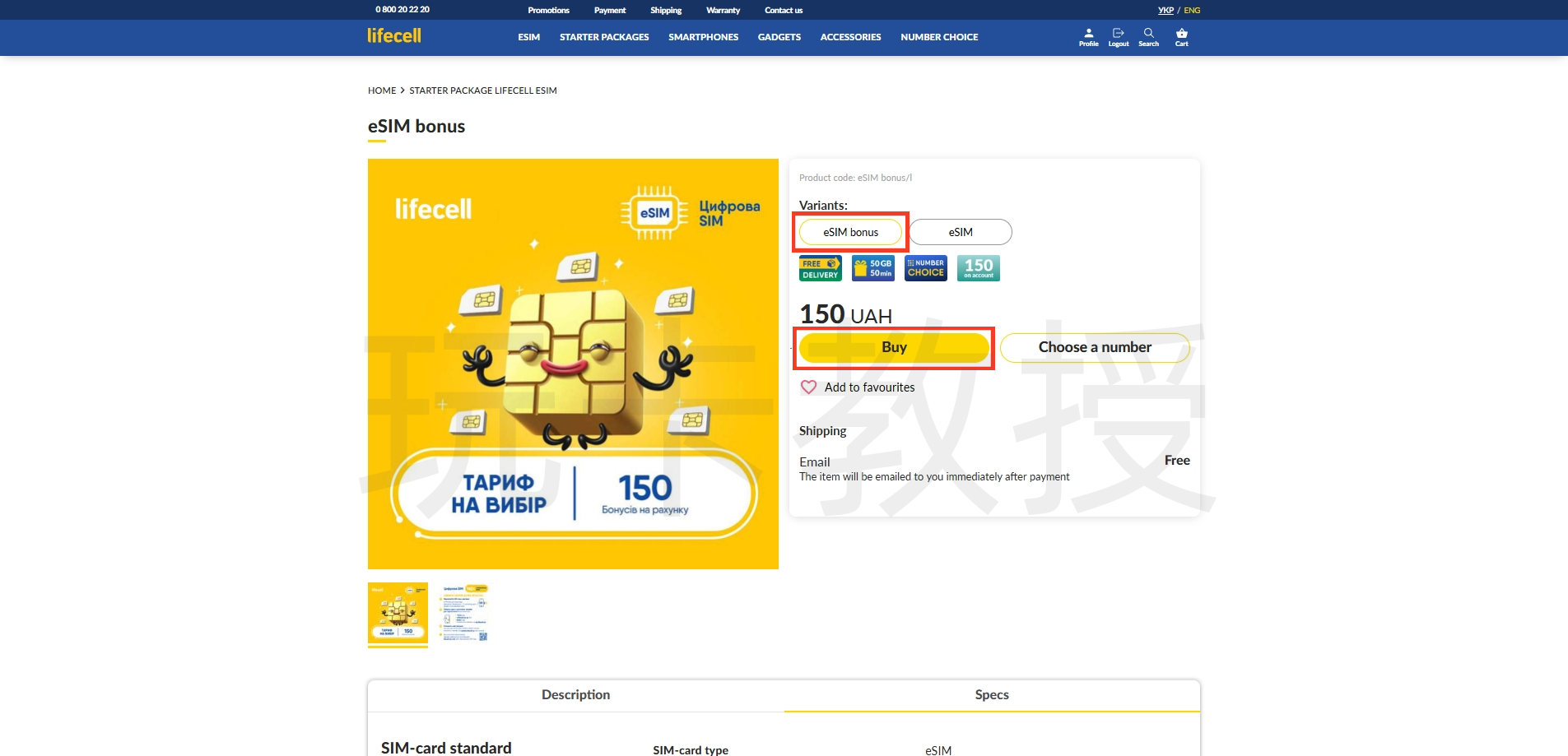Screen dimensions: 1568x756
Task: Select the eSIM variant
Action: tap(961, 232)
